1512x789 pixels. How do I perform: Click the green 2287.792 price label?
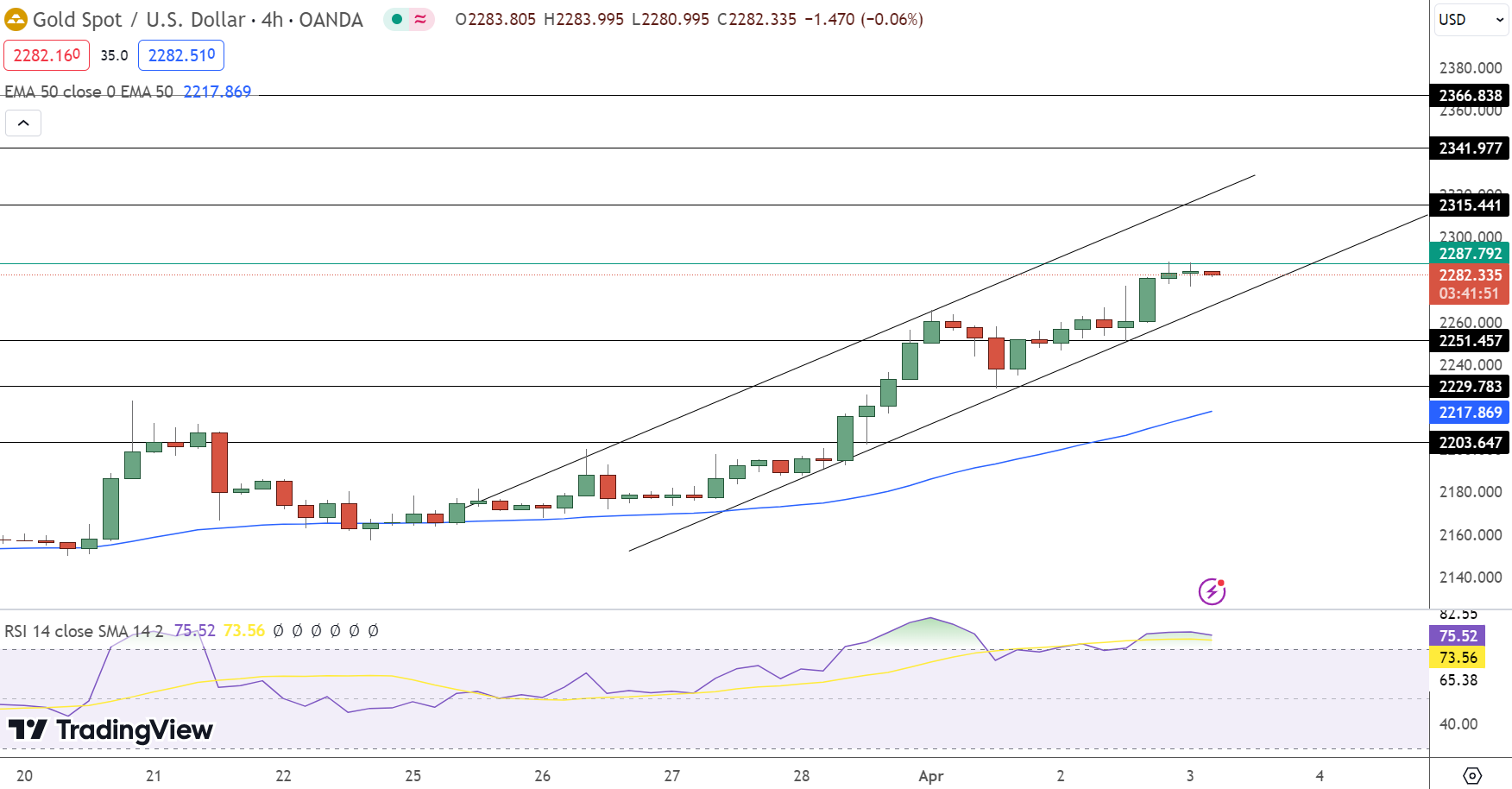1470,253
